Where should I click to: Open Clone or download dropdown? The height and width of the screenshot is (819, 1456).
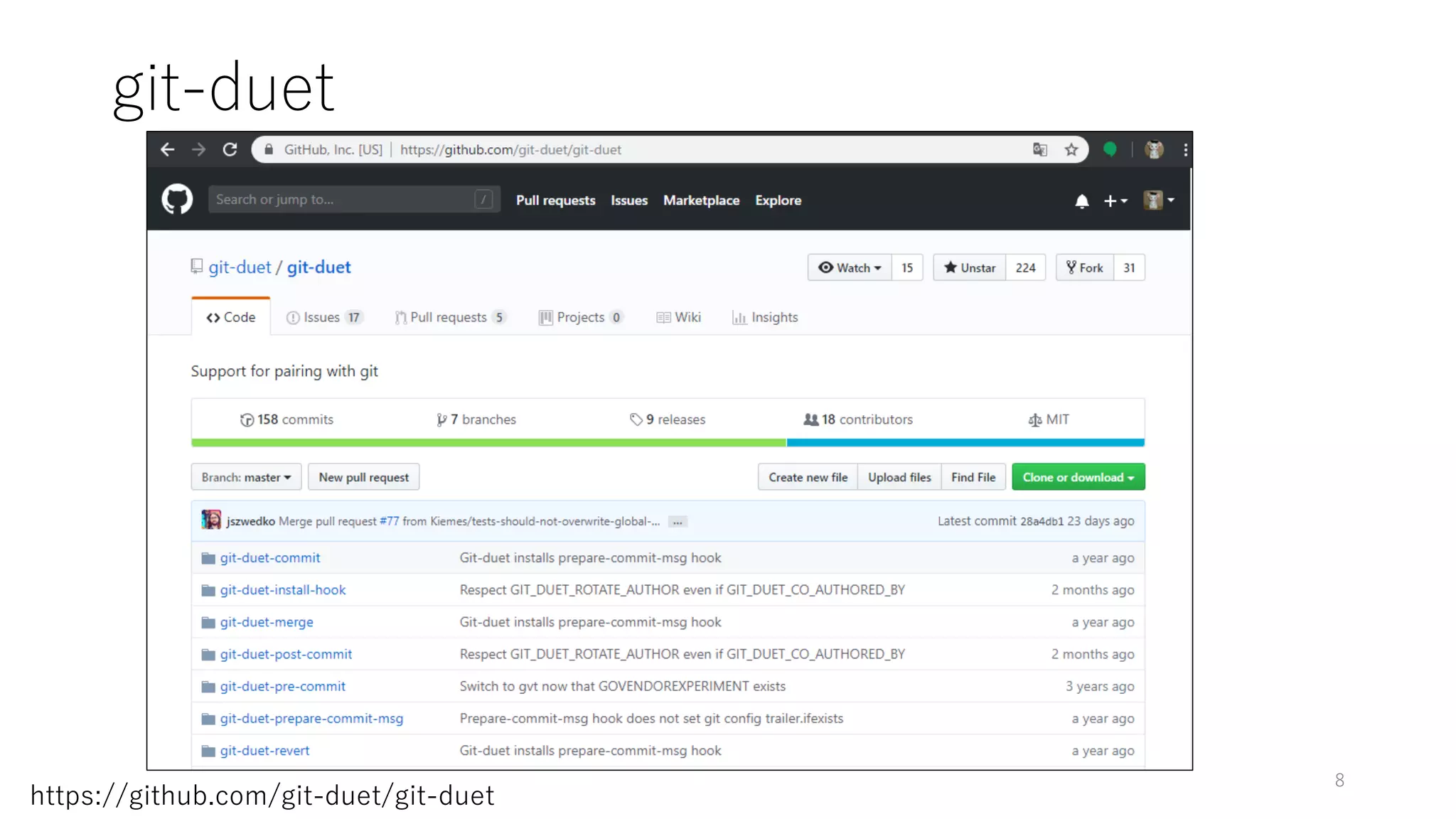(1078, 477)
